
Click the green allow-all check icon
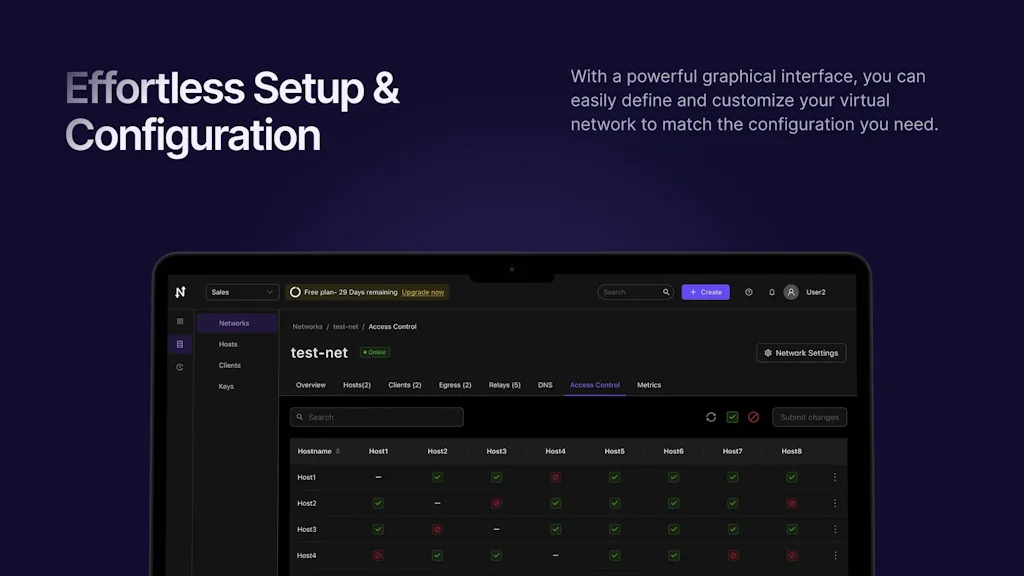(x=732, y=417)
